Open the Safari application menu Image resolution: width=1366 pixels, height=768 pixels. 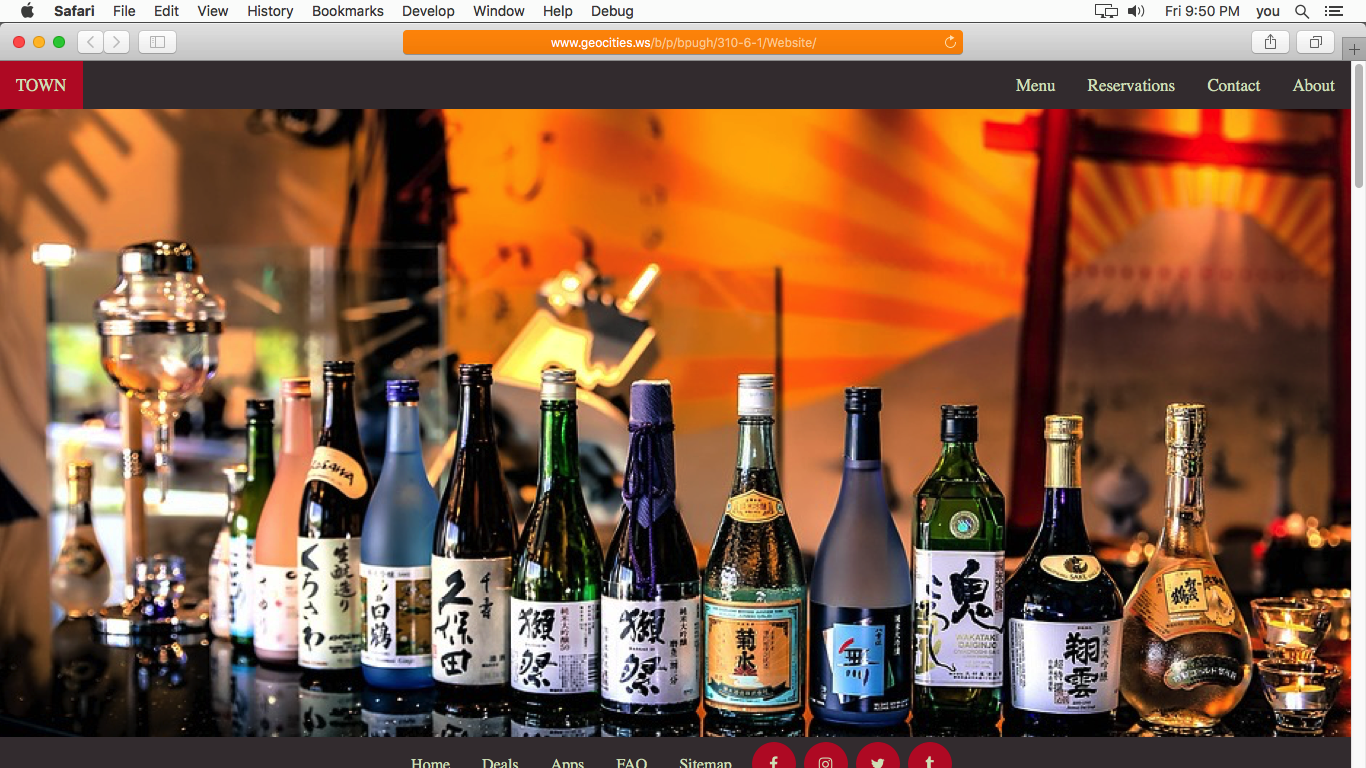coord(74,11)
